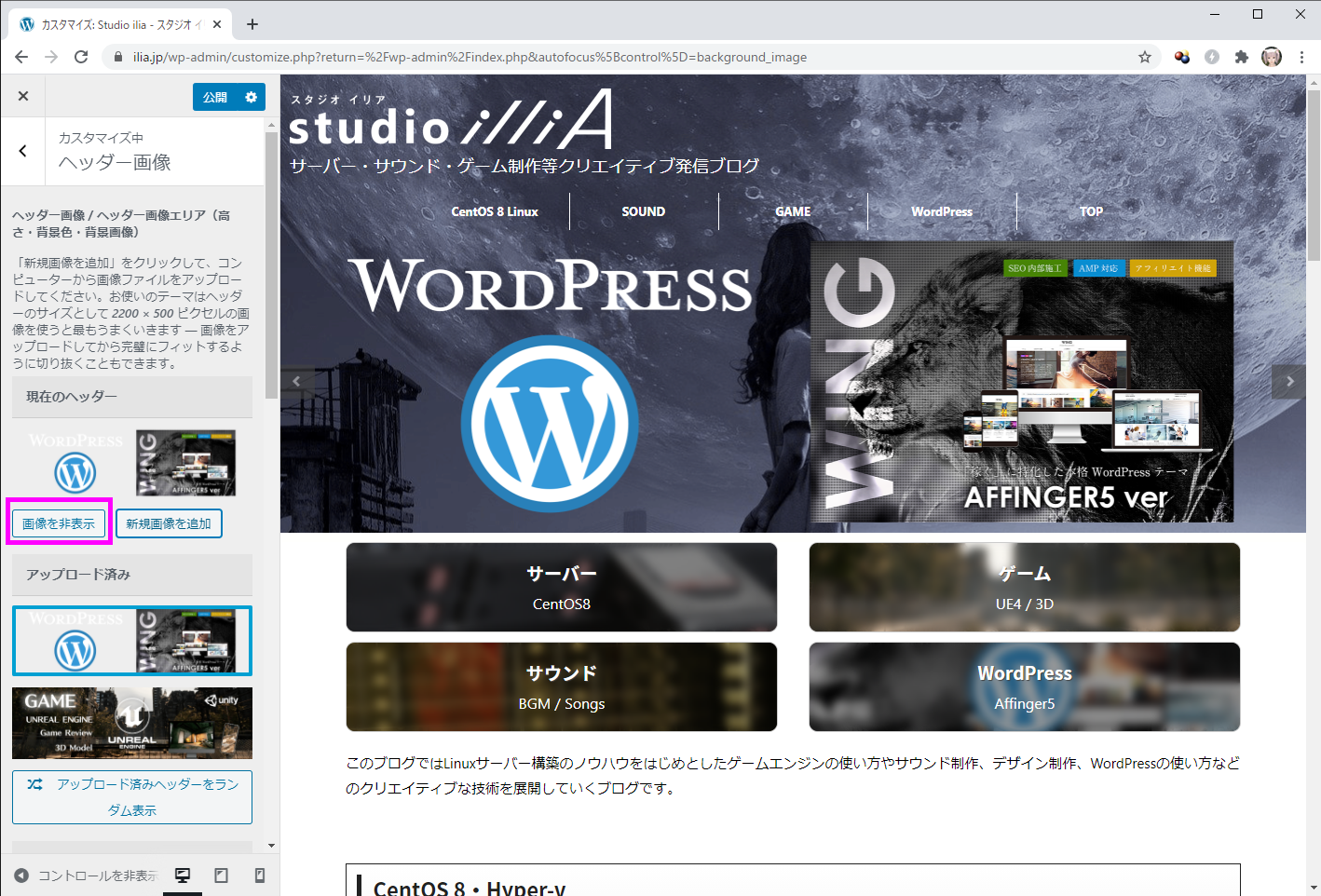This screenshot has height=896, width=1321.
Task: Click browser forward arrow
Action: 51,57
